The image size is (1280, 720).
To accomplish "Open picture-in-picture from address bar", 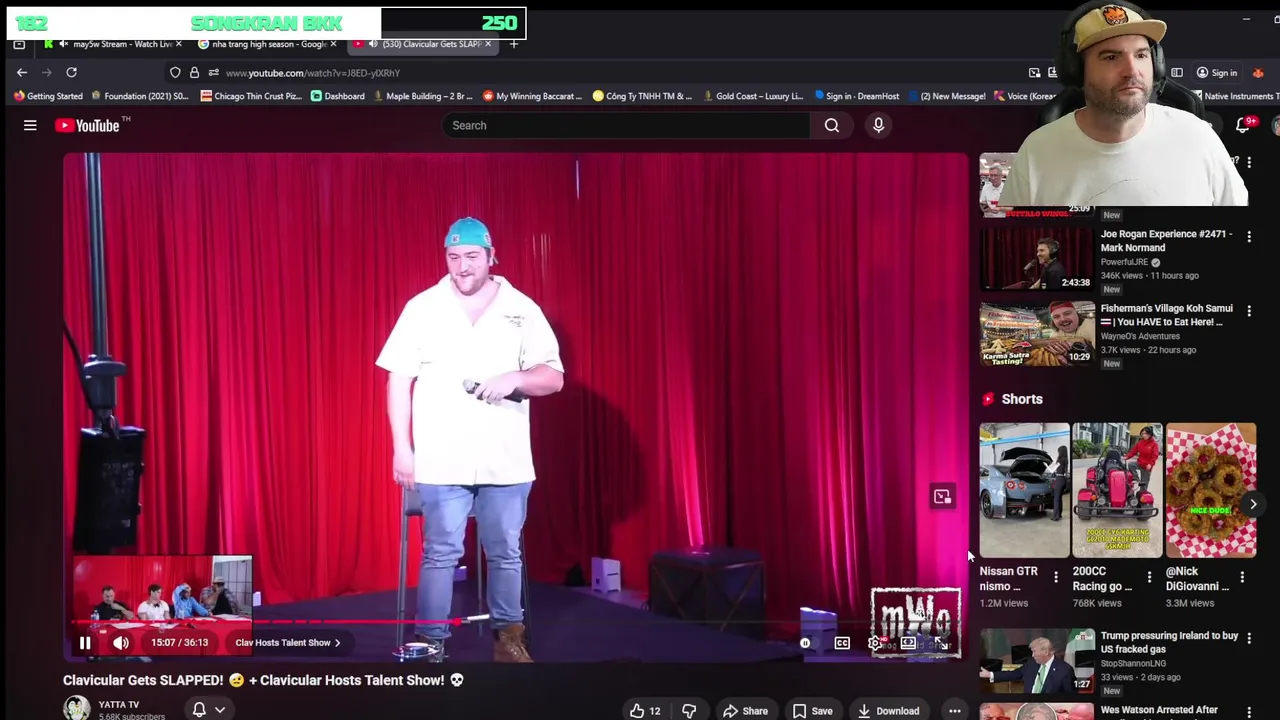I will [1034, 72].
